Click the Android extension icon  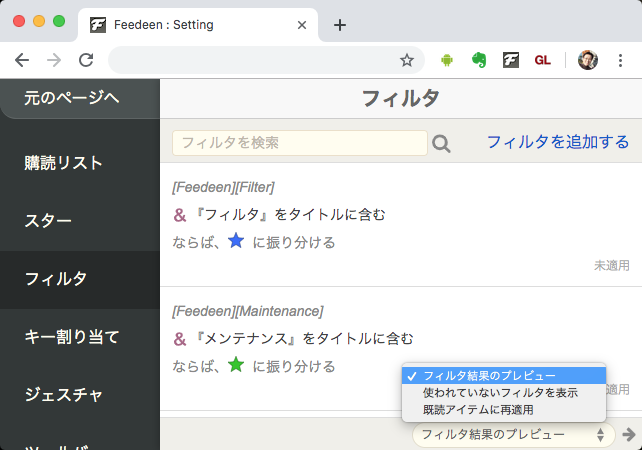(x=447, y=60)
